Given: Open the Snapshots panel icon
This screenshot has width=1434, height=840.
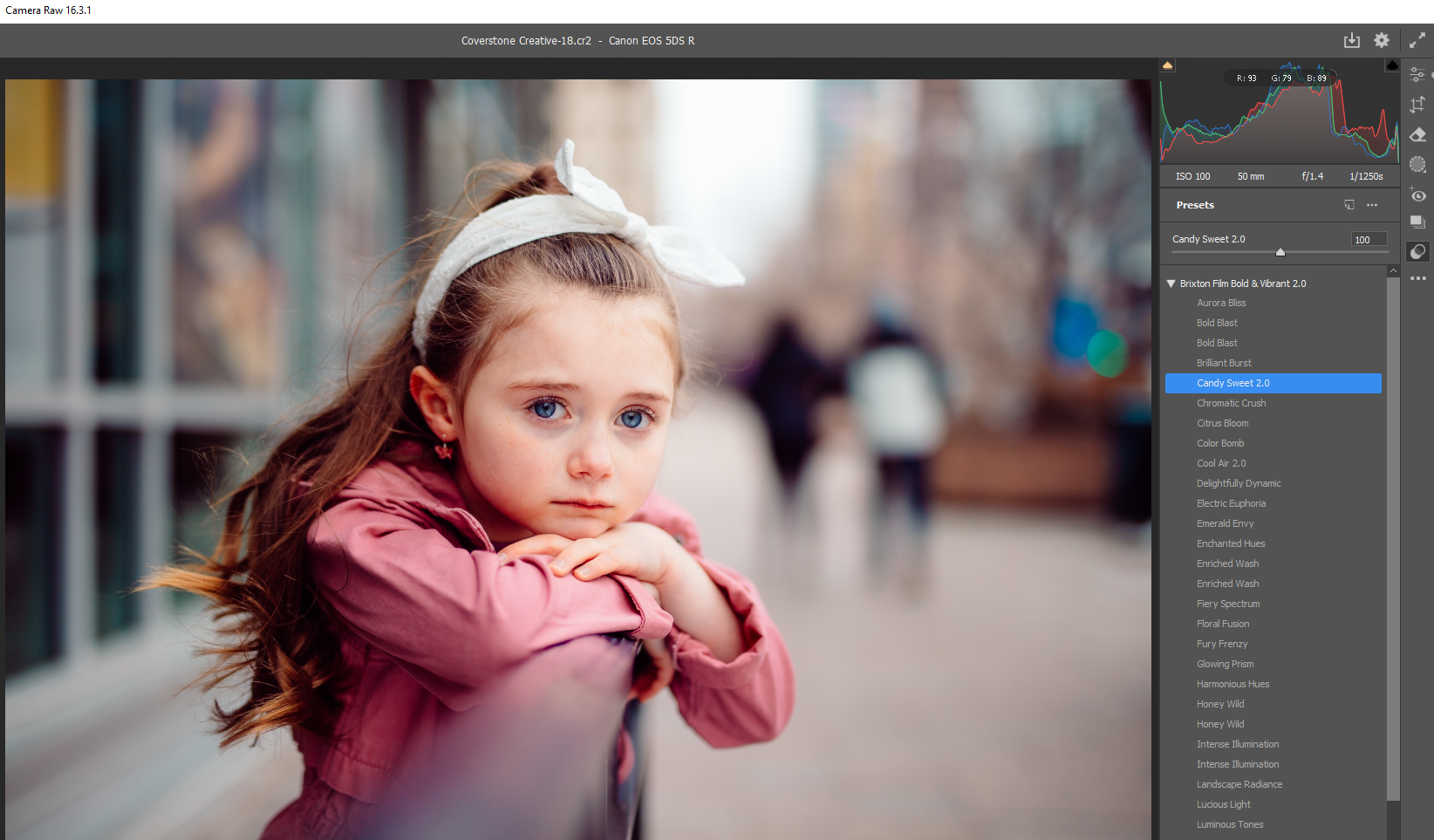Looking at the screenshot, I should pyautogui.click(x=1417, y=222).
